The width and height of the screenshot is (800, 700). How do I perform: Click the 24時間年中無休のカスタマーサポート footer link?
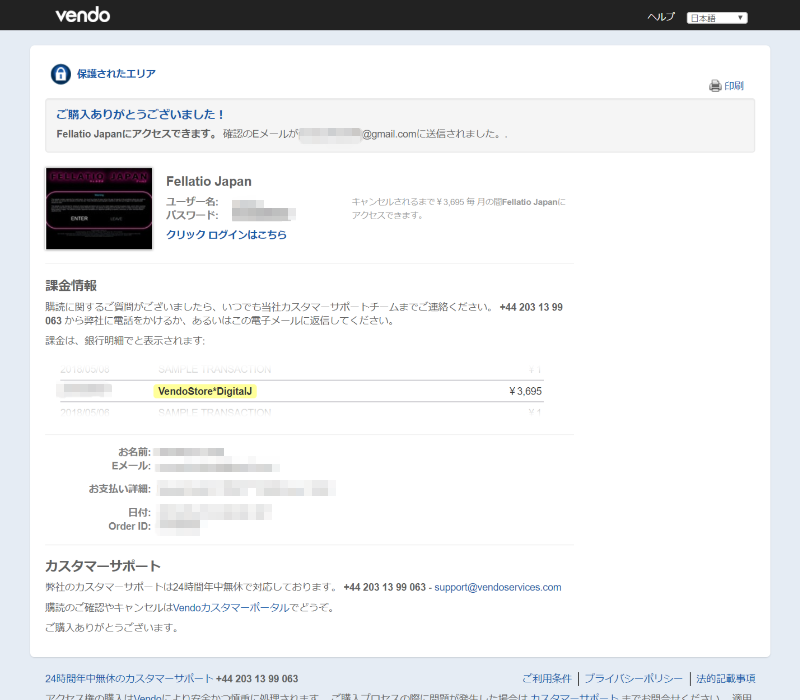pyautogui.click(x=129, y=679)
